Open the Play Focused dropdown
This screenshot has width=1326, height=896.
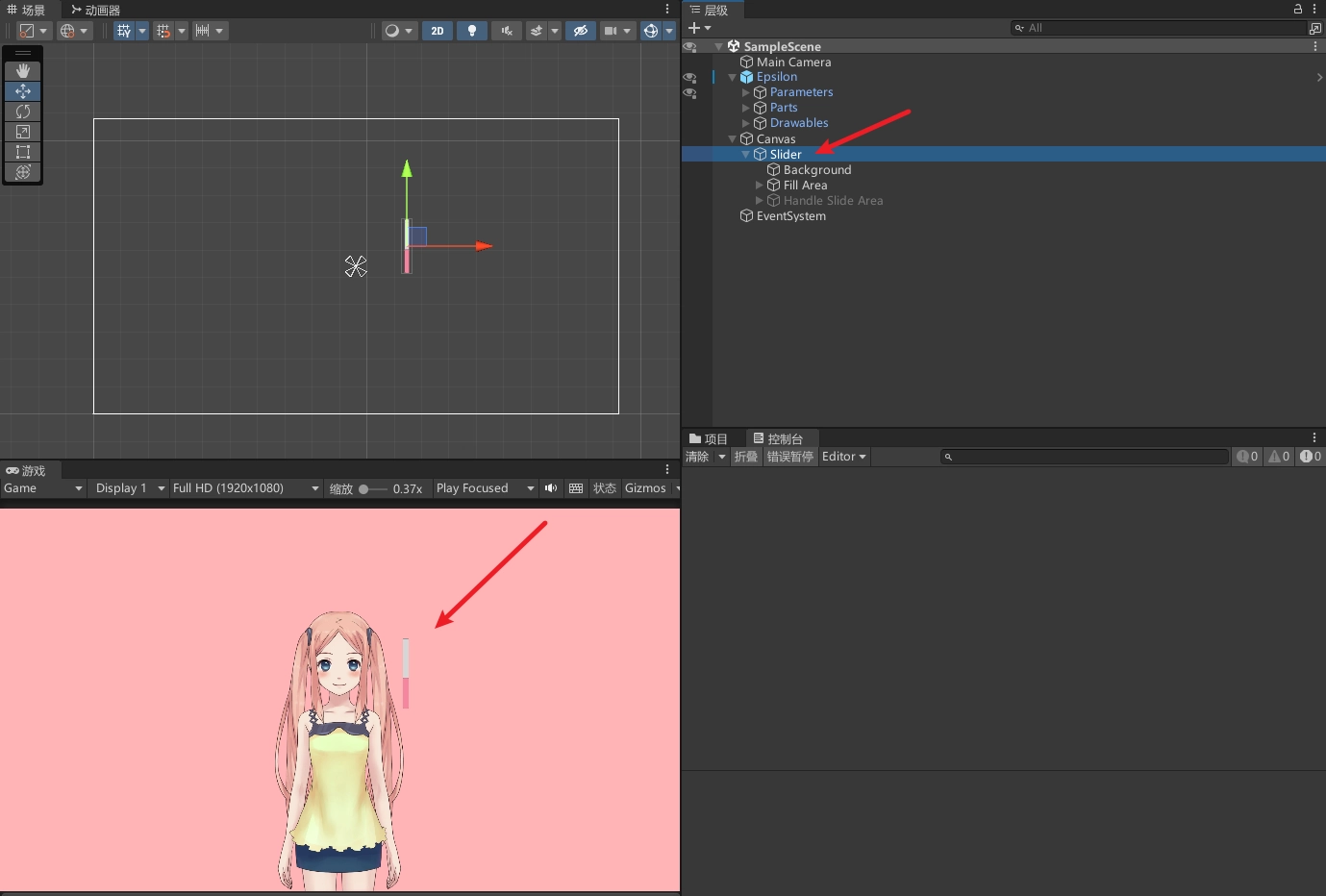[485, 488]
